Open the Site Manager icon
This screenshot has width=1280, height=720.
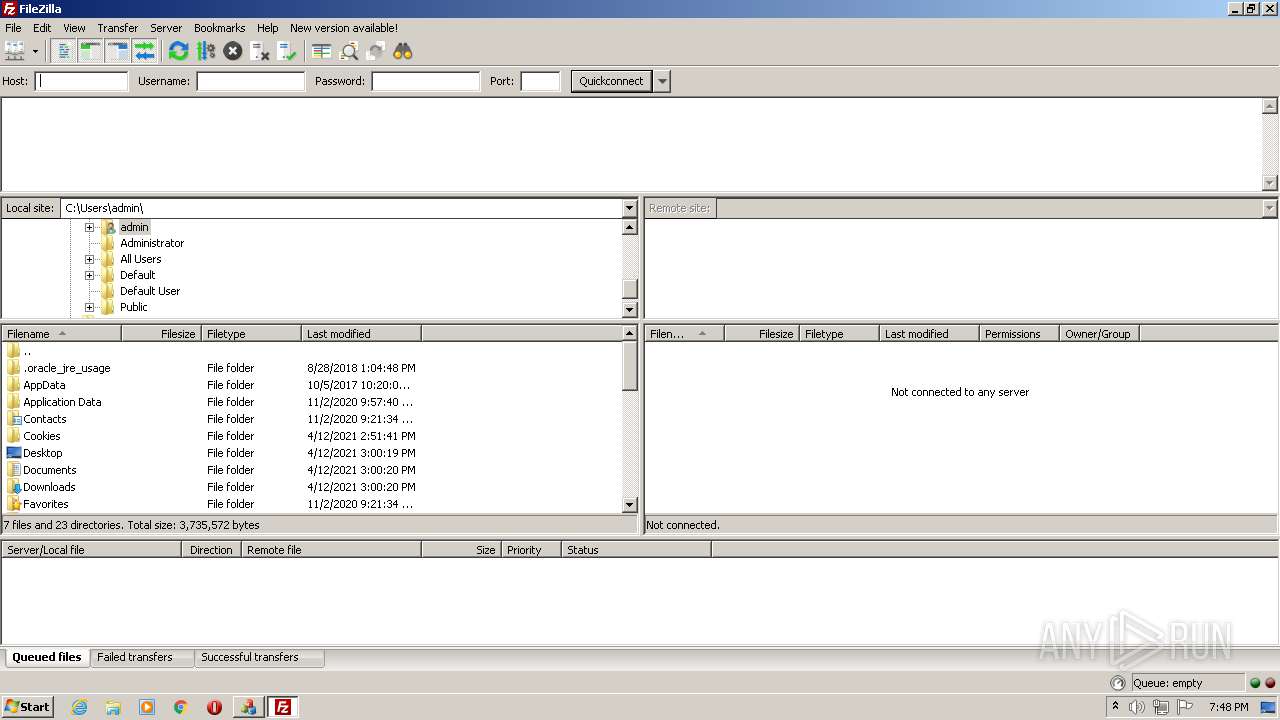[x=15, y=51]
